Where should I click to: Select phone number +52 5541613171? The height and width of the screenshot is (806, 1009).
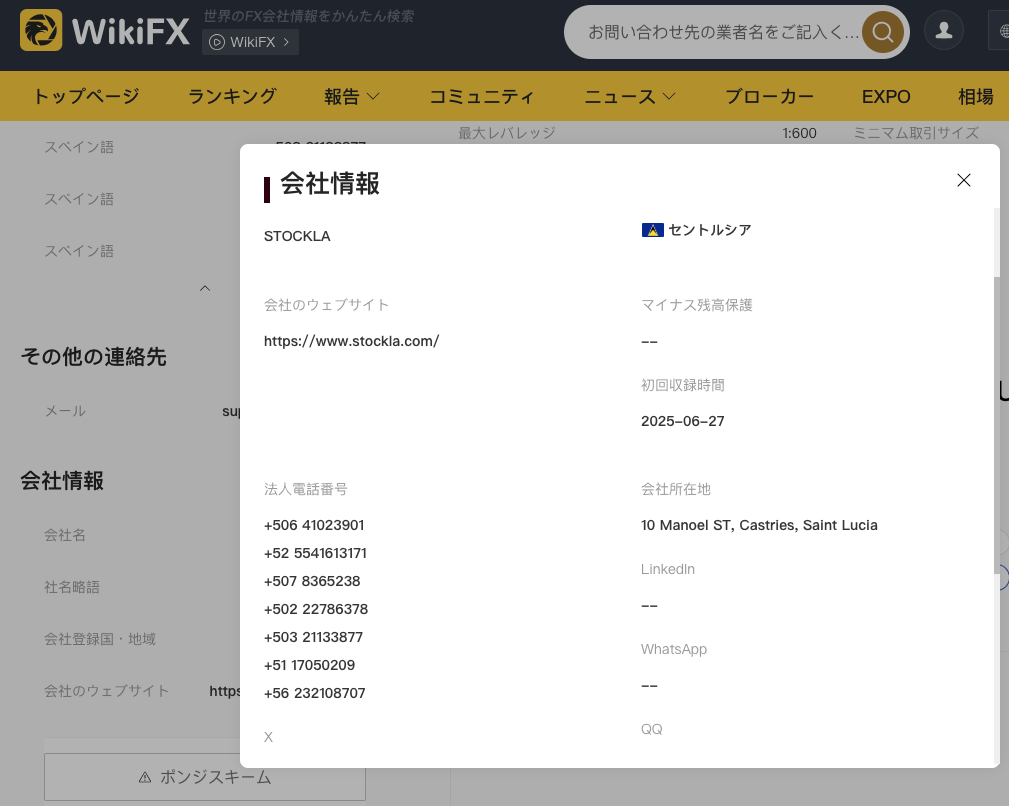point(315,553)
